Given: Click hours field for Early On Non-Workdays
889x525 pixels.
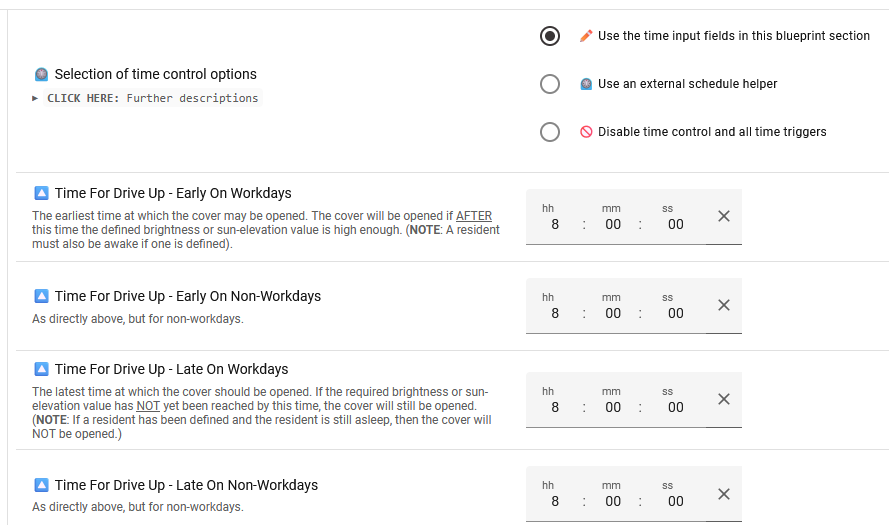Looking at the screenshot, I should tap(554, 314).
